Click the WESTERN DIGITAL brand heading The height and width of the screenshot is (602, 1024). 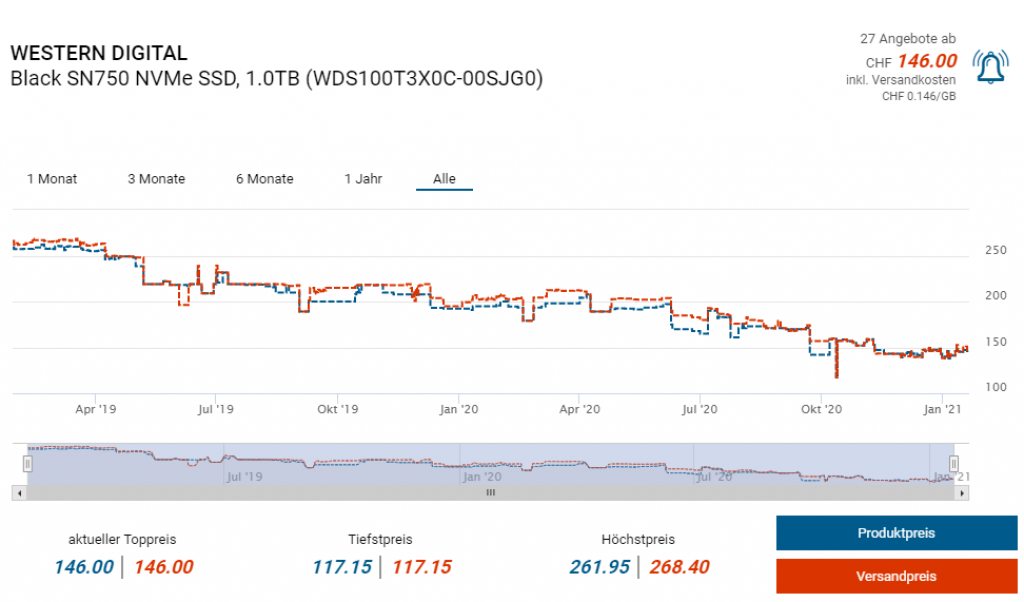98,54
